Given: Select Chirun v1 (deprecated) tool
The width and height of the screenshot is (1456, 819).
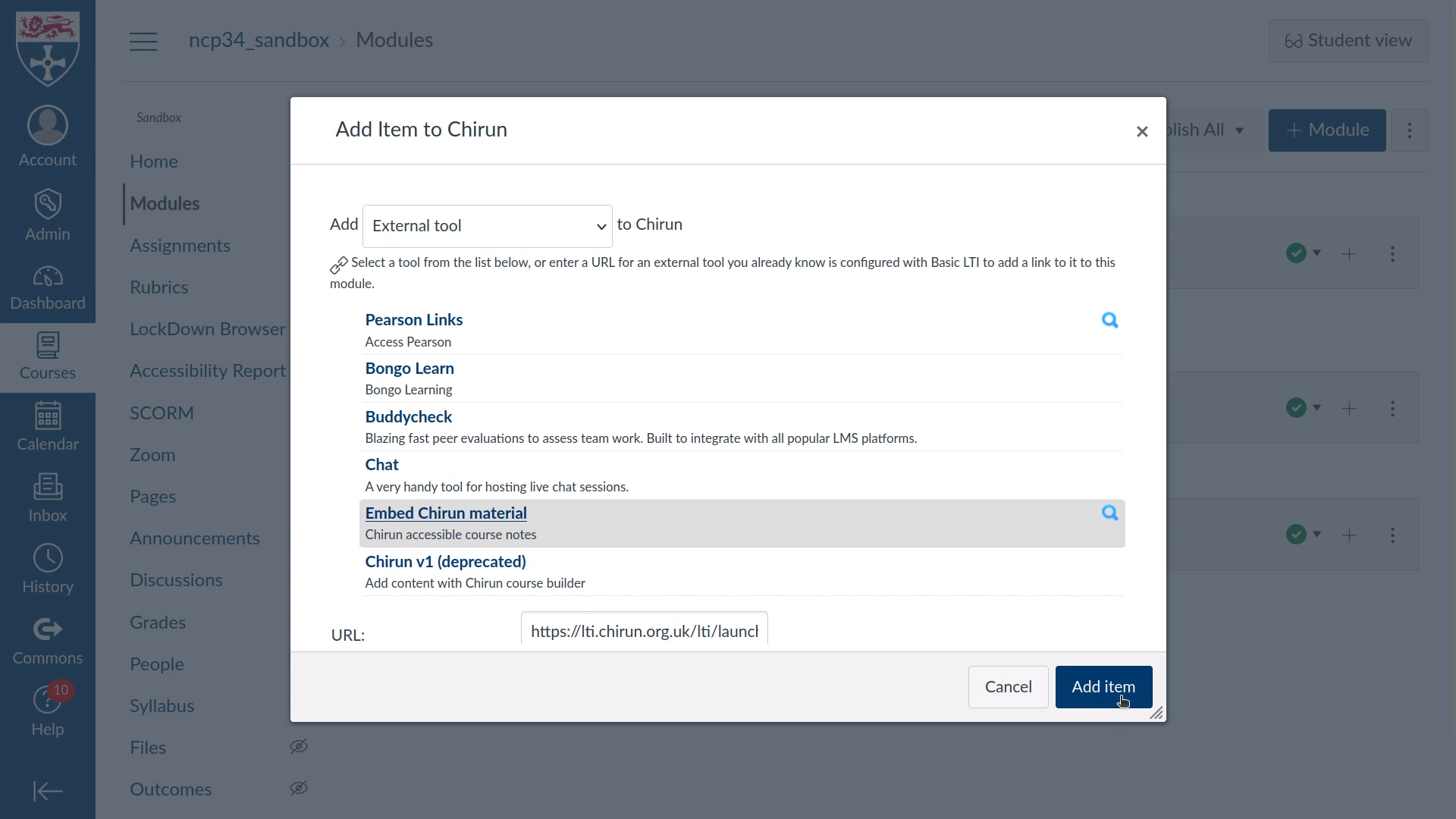Looking at the screenshot, I should [x=445, y=562].
